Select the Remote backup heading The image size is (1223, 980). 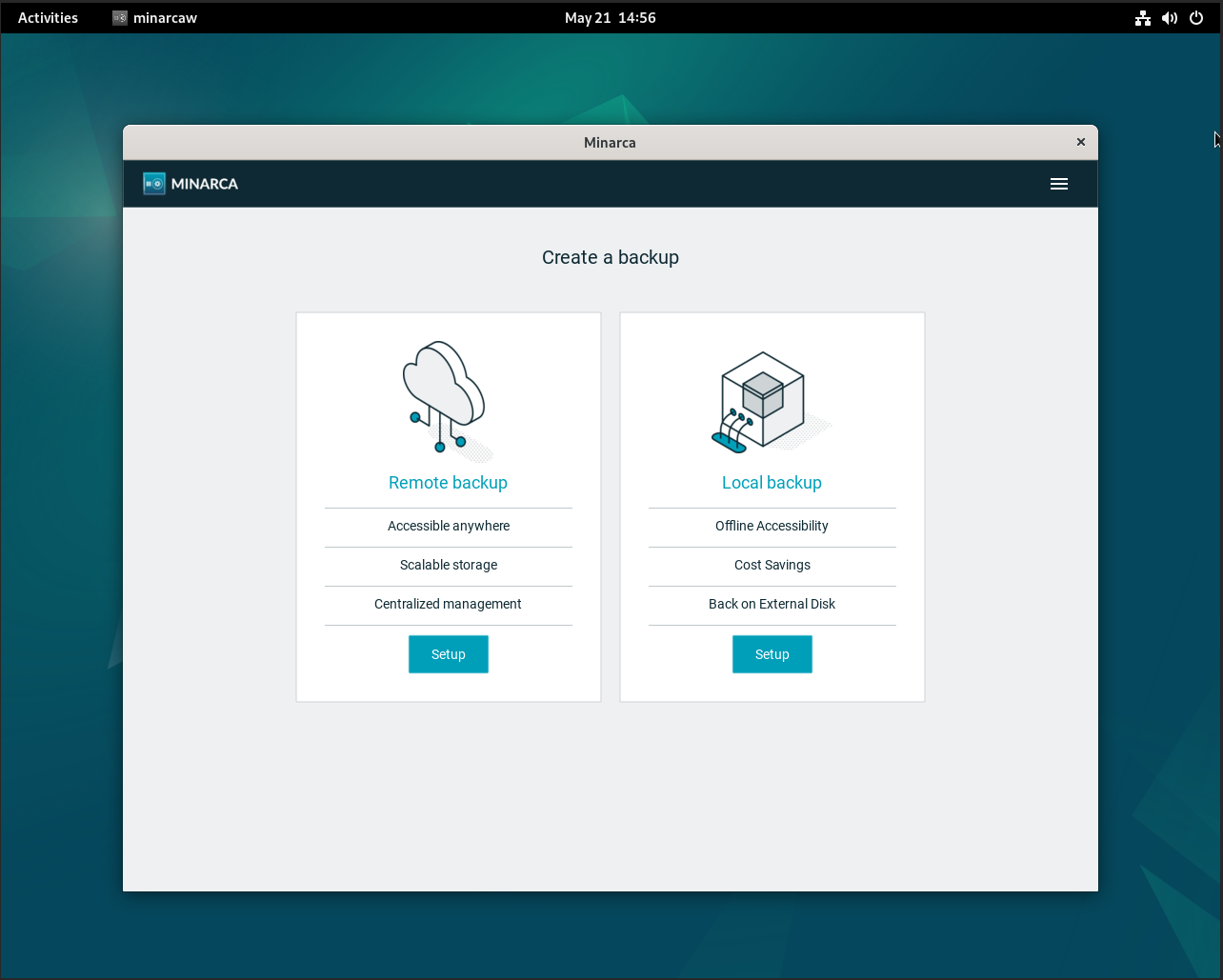pos(448,483)
